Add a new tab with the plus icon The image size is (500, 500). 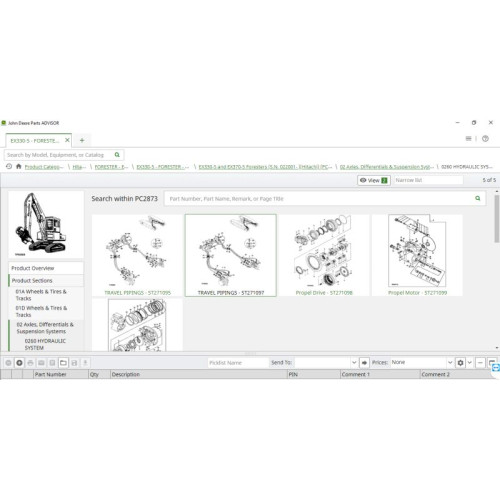pos(82,140)
